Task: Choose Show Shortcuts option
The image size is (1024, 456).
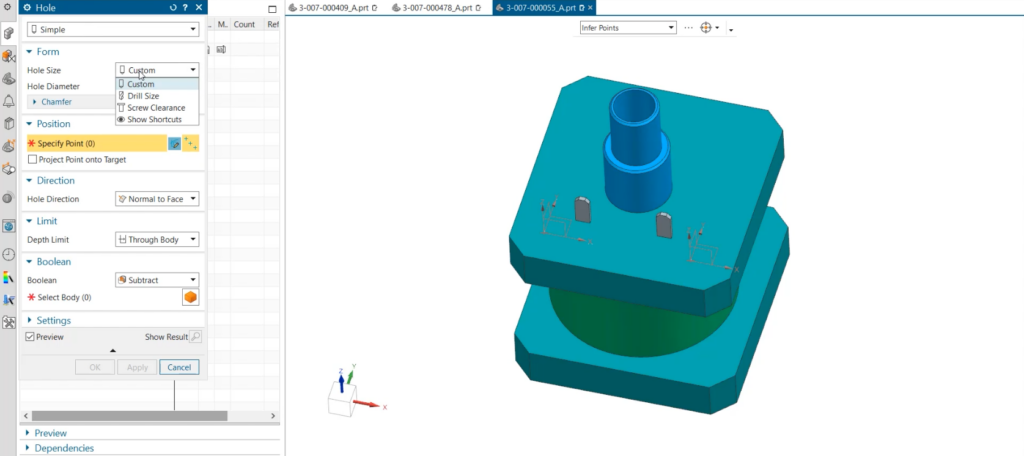Action: (157, 120)
